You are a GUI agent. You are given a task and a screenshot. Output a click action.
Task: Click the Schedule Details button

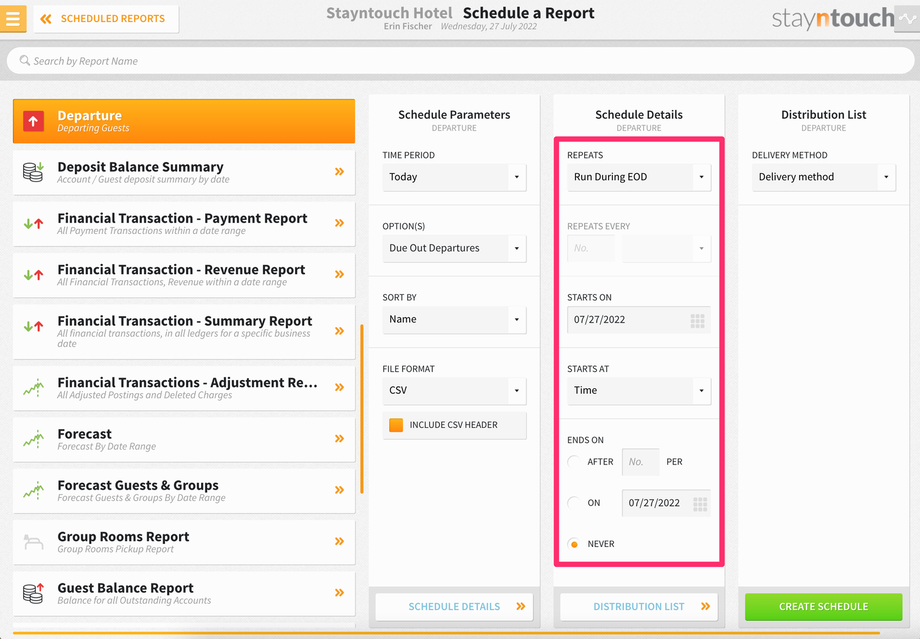click(454, 607)
